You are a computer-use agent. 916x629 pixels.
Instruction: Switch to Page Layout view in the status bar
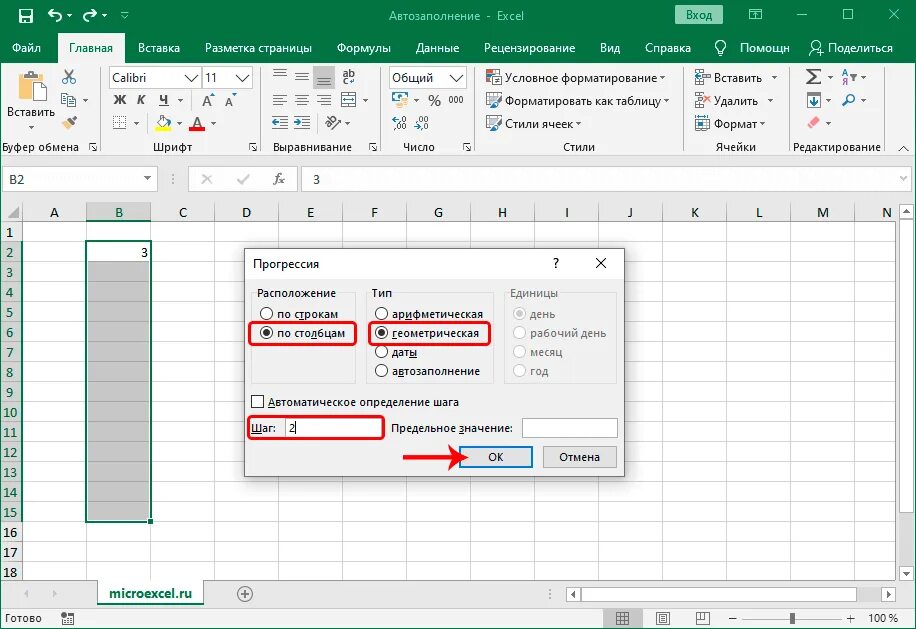[663, 618]
